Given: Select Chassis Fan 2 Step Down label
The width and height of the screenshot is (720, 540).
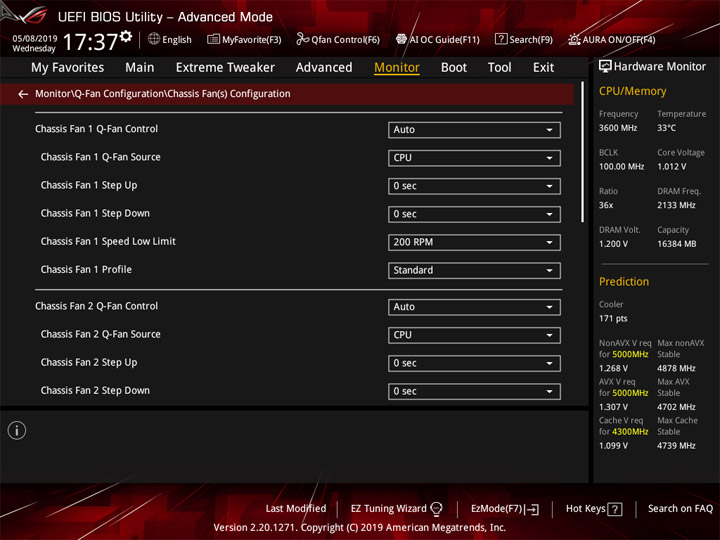Looking at the screenshot, I should (x=95, y=391).
